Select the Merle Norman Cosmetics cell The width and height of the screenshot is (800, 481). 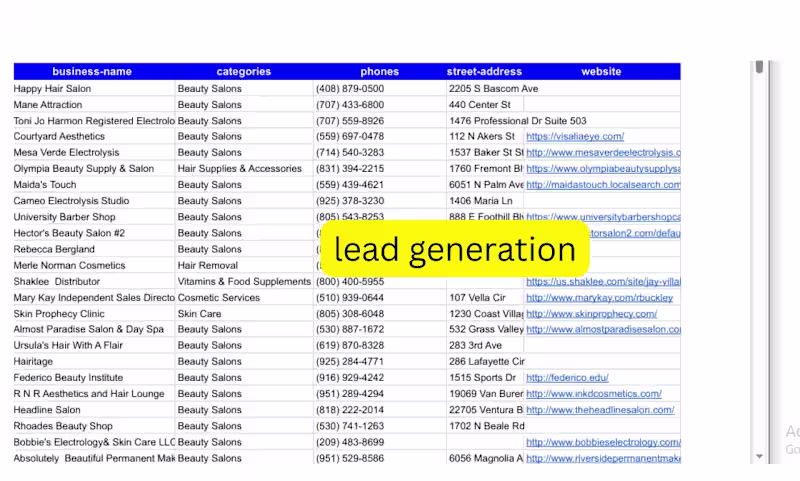(x=94, y=265)
